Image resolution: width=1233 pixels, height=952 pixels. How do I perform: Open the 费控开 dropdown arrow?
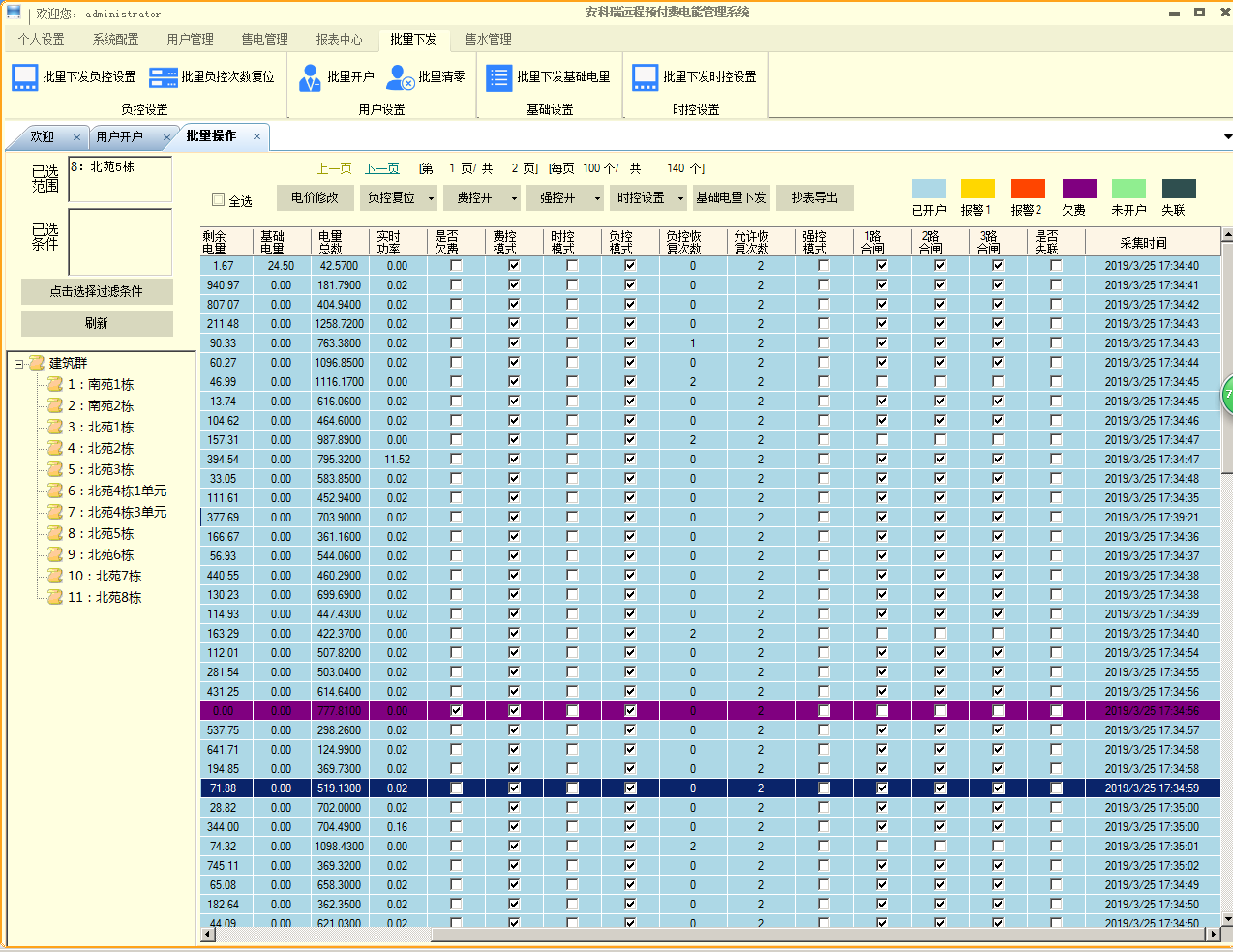(x=514, y=198)
